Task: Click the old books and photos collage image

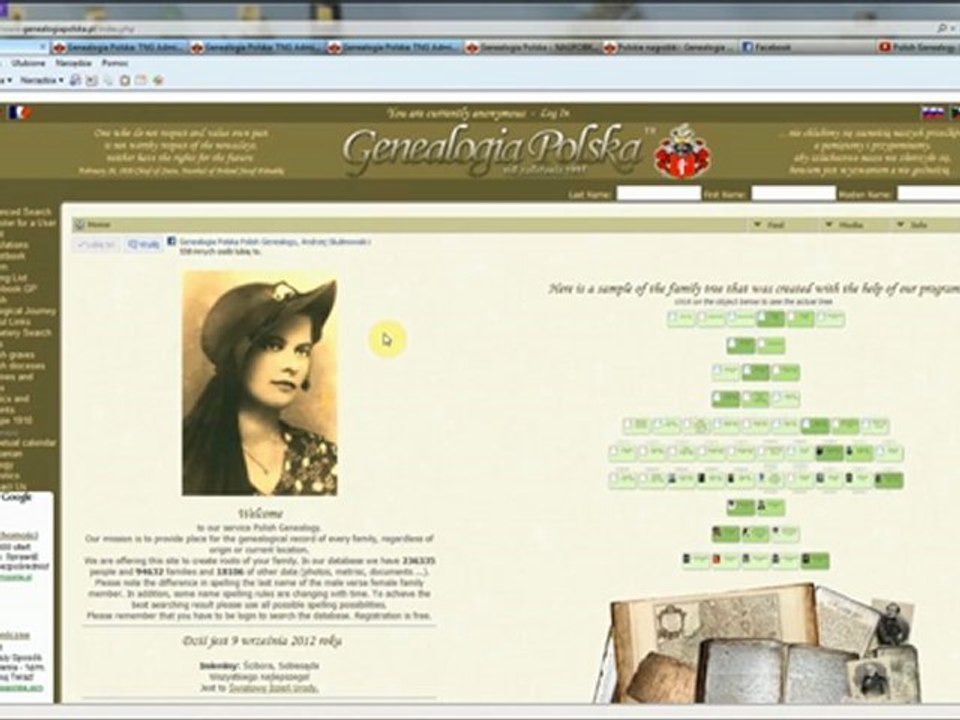Action: [759, 643]
